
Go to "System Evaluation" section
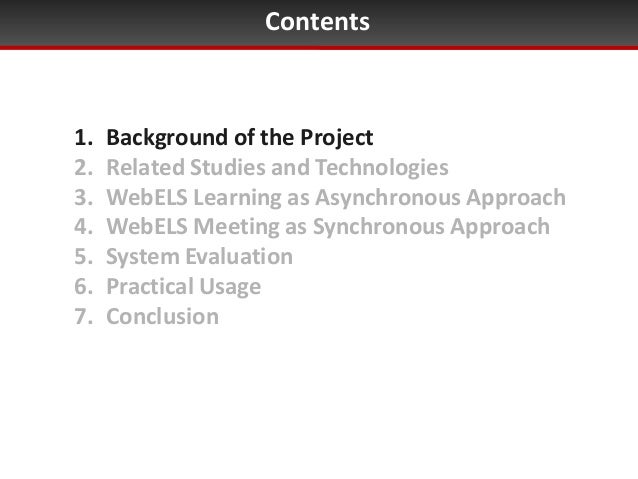click(x=199, y=257)
